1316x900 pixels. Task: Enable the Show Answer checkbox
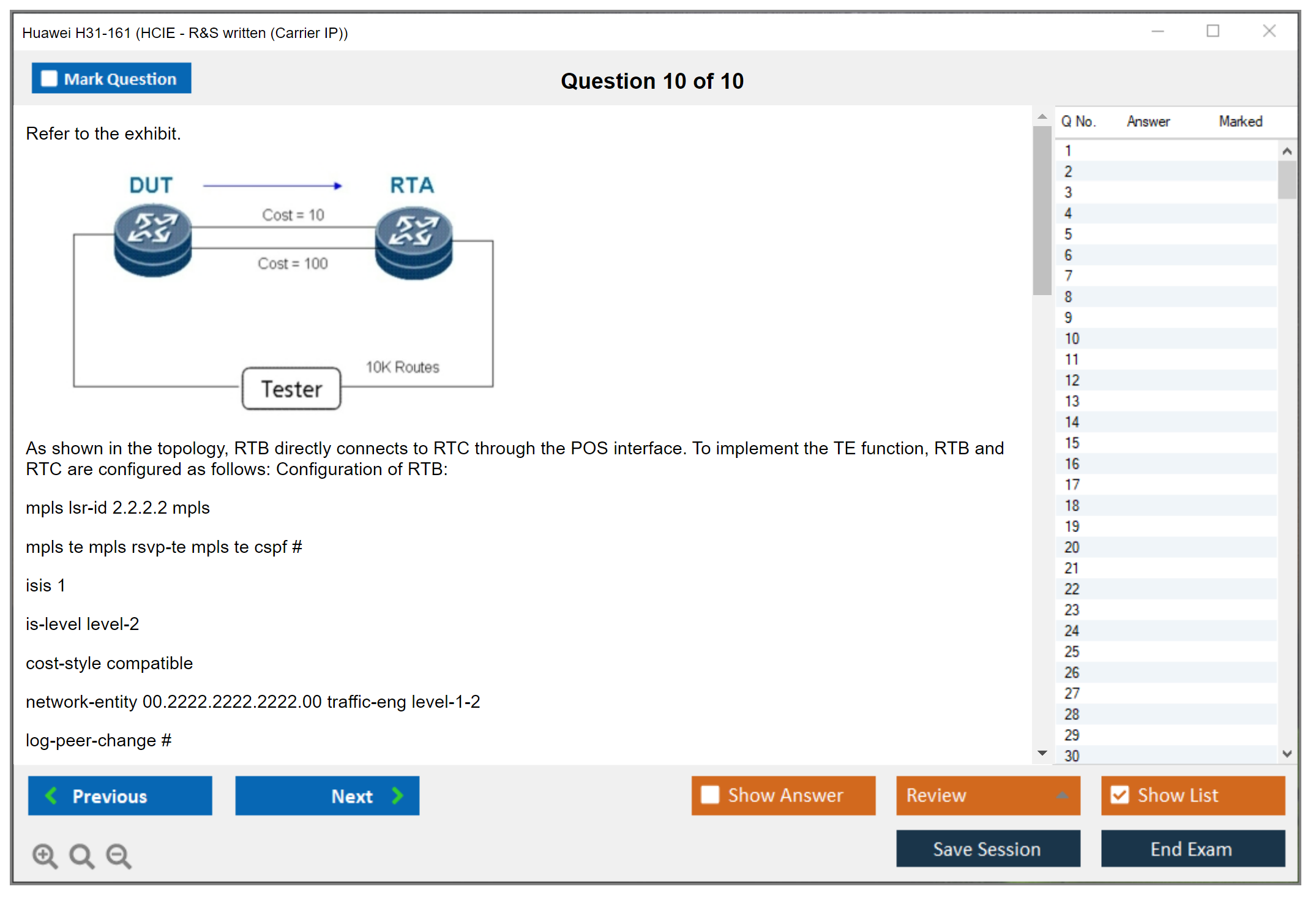pos(710,795)
